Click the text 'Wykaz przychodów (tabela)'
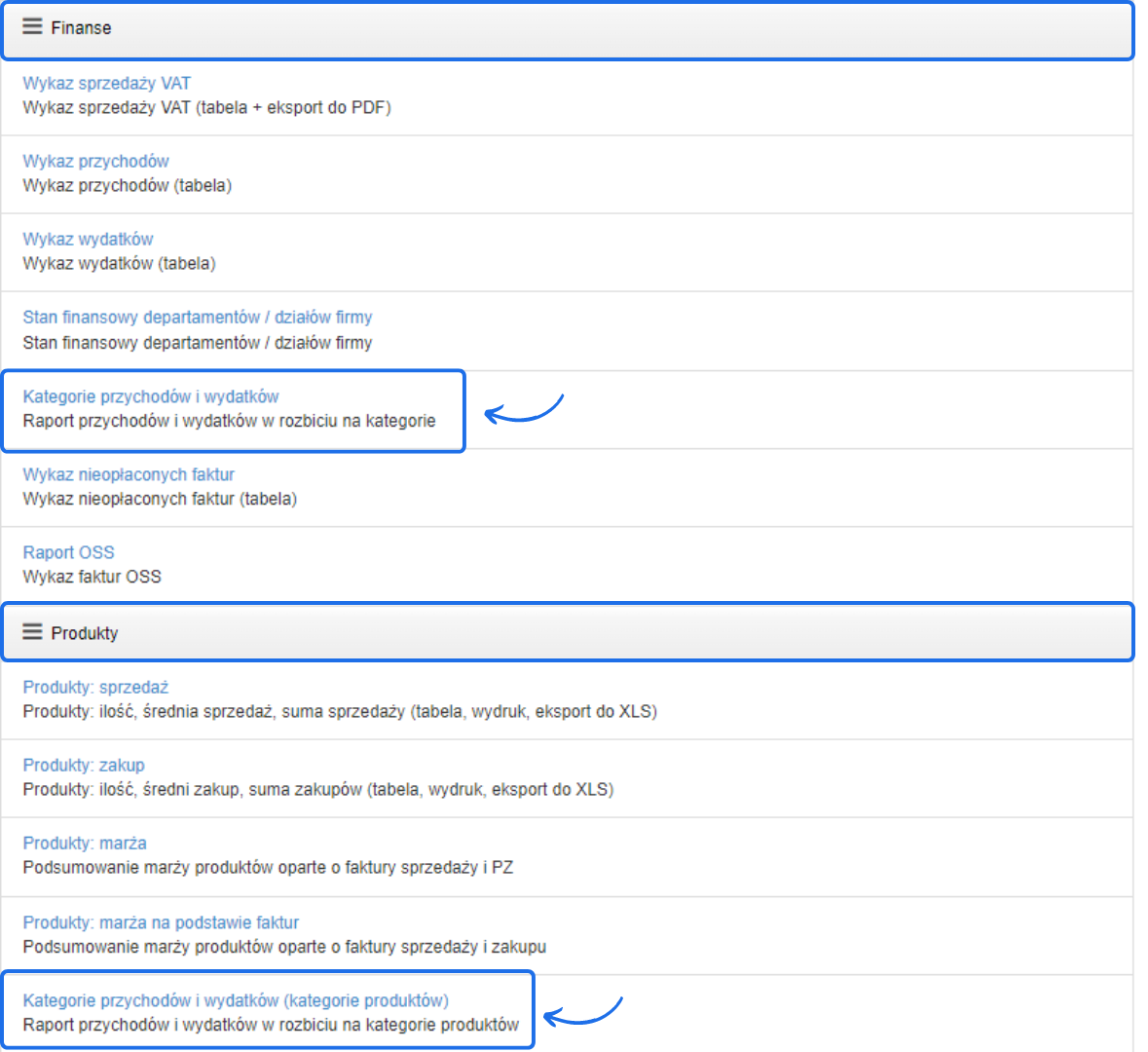 pyautogui.click(x=128, y=186)
